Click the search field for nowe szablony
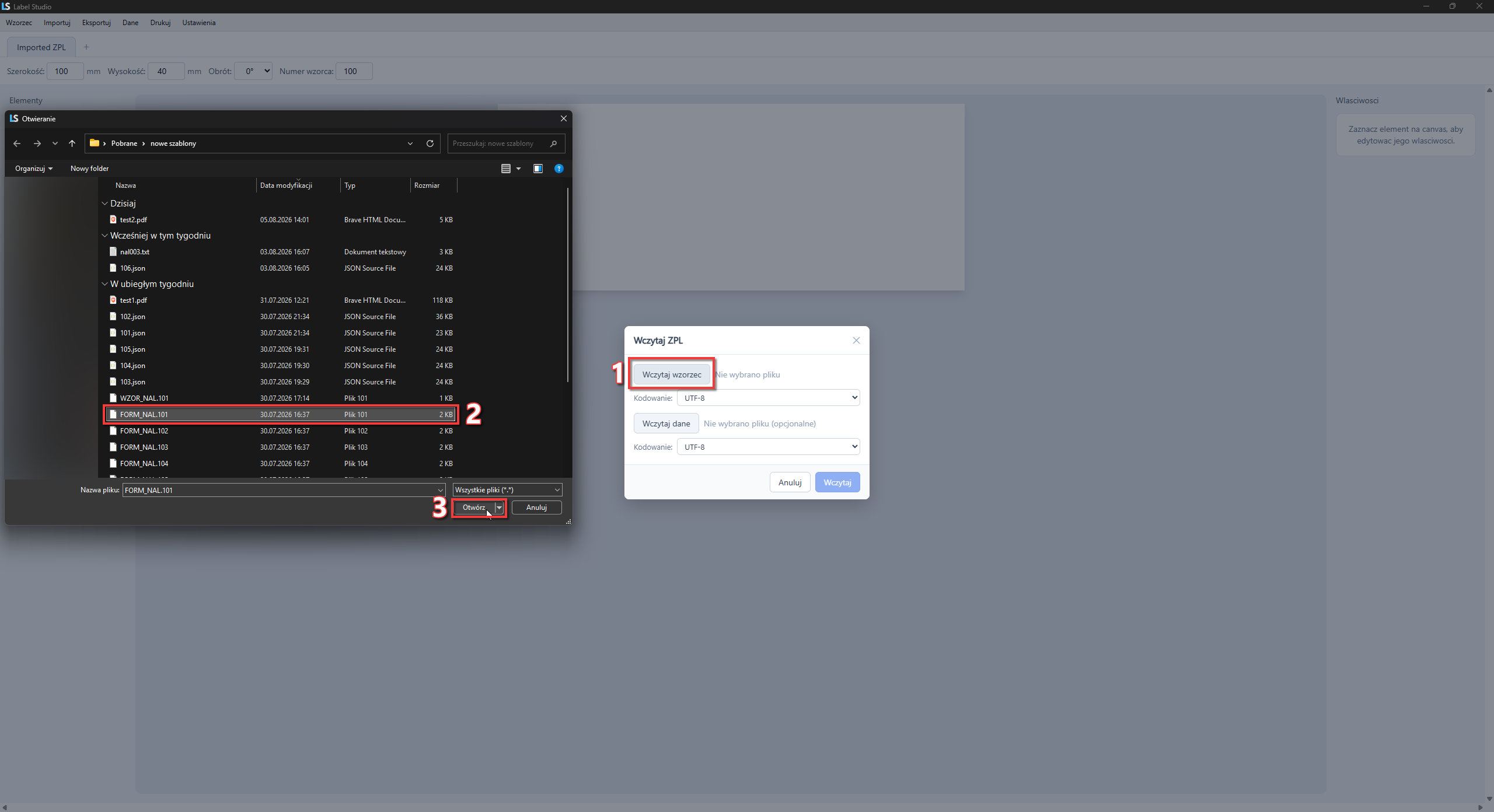Screen dimensions: 1494x812 tap(506, 143)
